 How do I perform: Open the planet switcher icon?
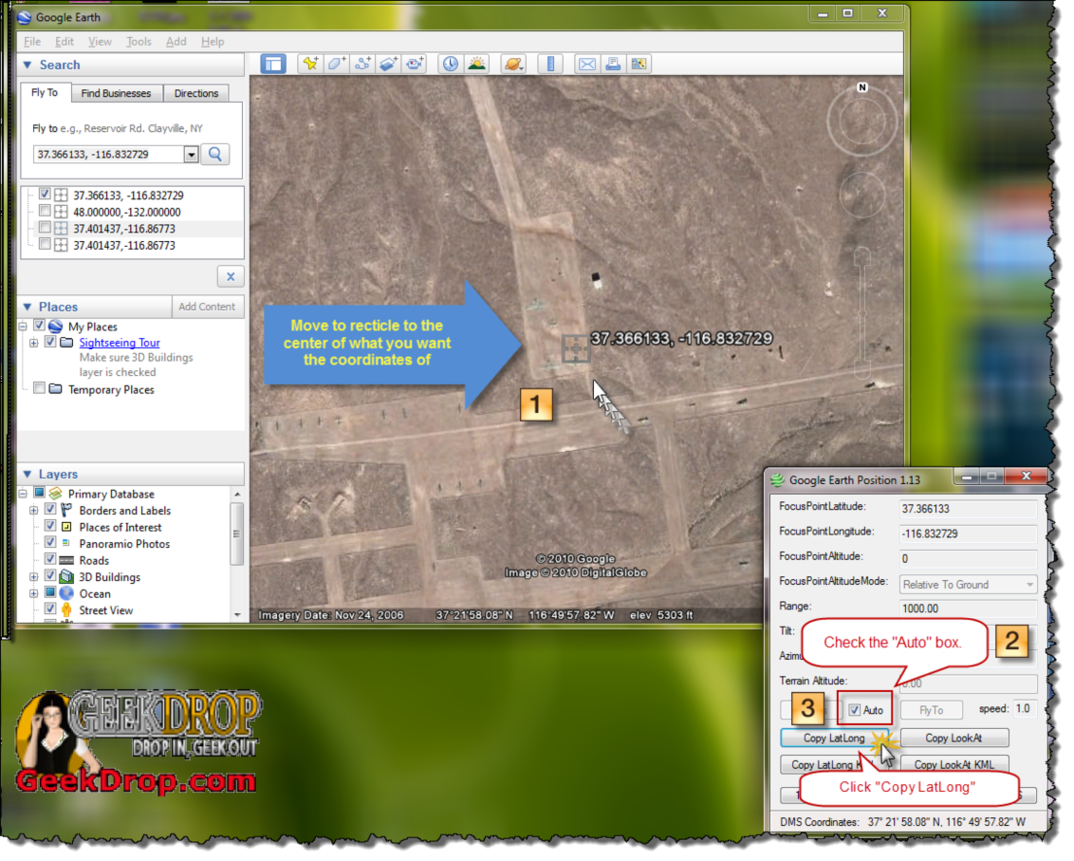pyautogui.click(x=513, y=64)
